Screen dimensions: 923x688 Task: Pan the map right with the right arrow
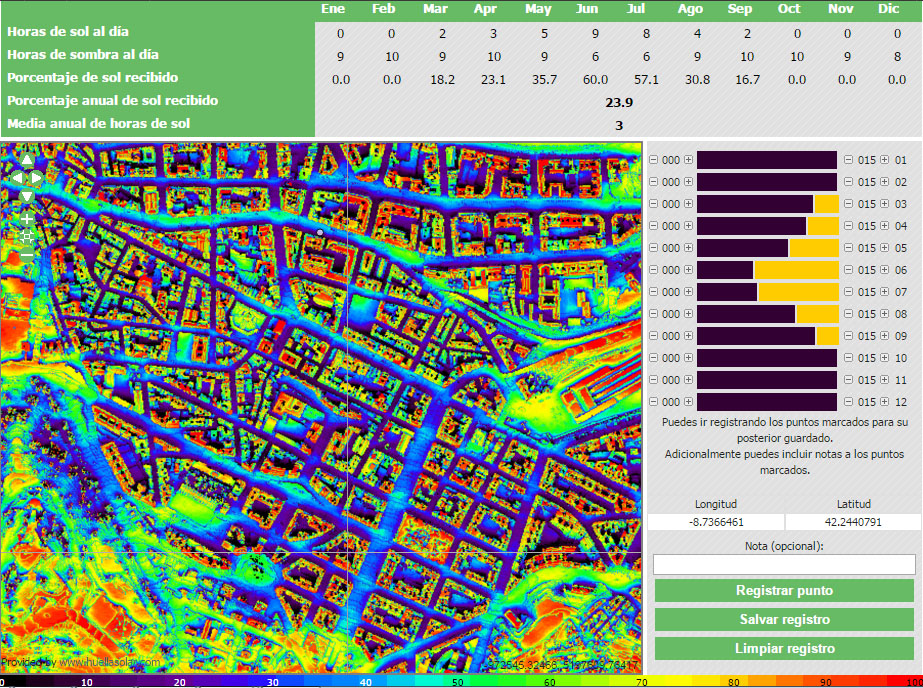coord(37,177)
